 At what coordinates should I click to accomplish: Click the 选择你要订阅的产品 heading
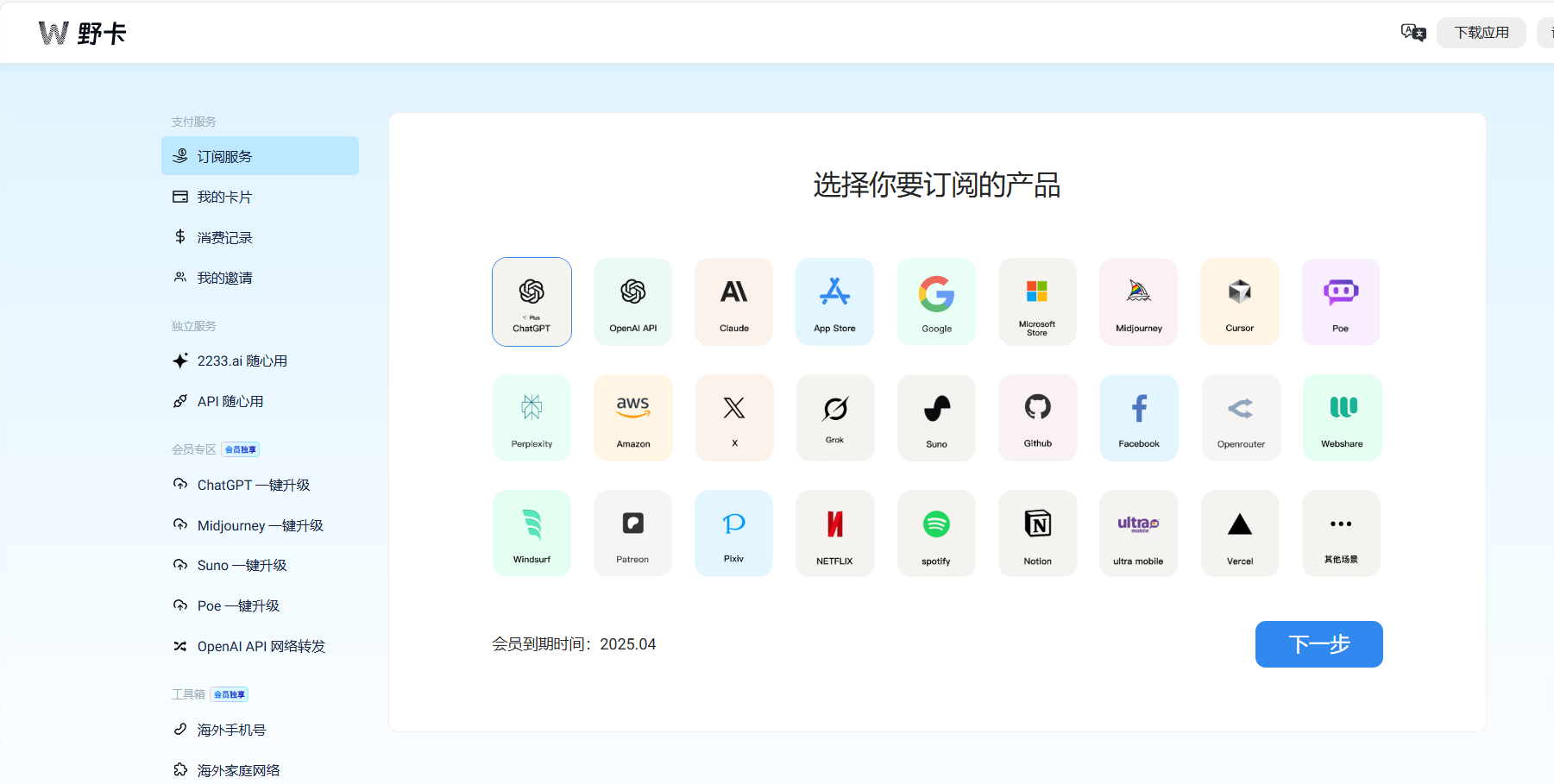(937, 185)
